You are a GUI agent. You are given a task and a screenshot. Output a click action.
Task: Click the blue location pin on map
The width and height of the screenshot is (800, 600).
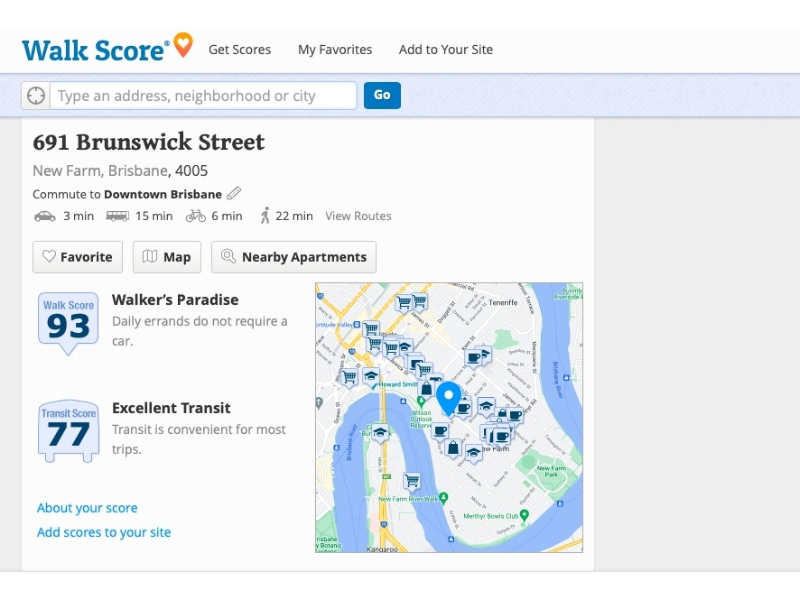[x=449, y=397]
